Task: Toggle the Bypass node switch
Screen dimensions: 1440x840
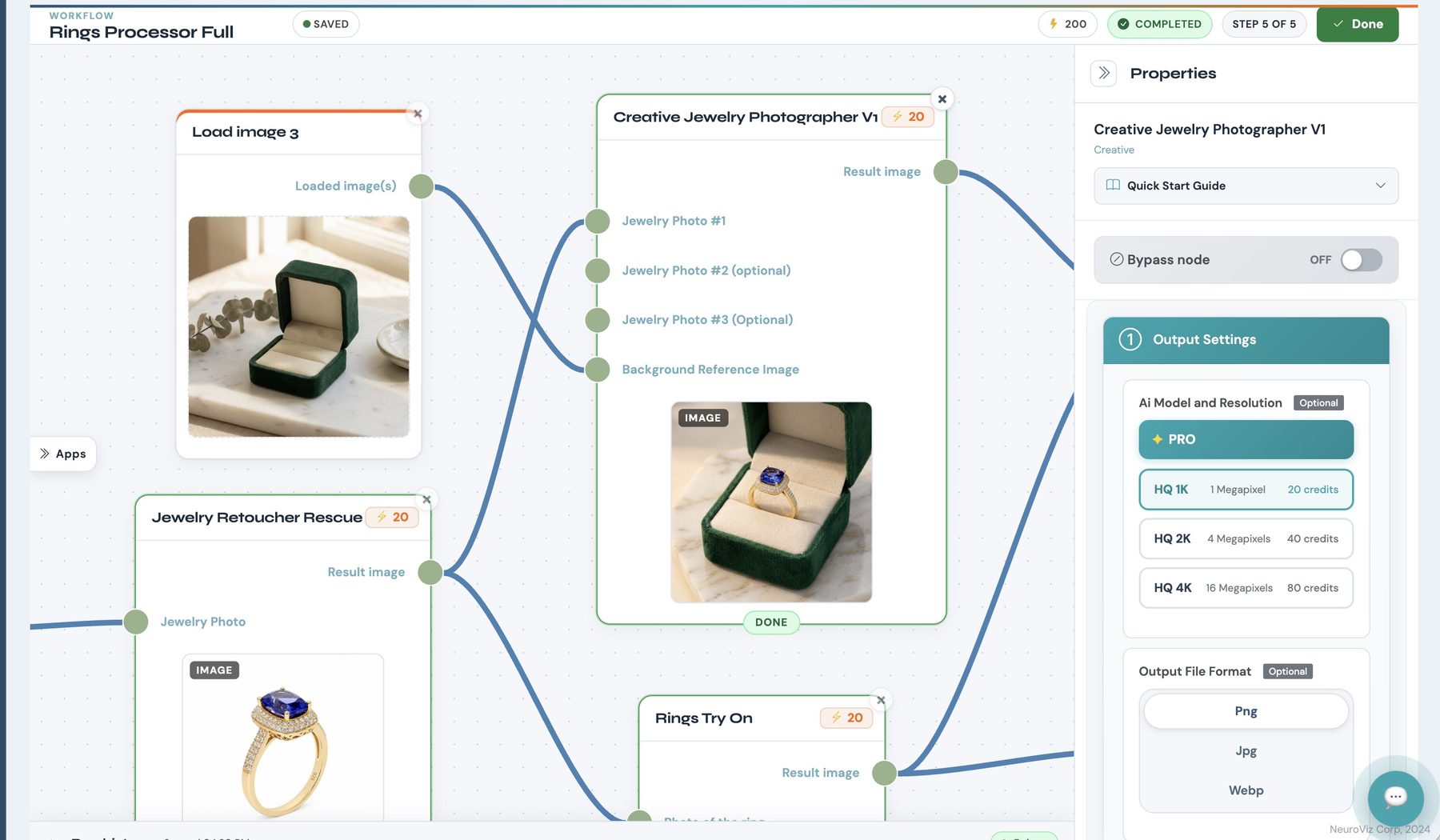Action: [1362, 260]
